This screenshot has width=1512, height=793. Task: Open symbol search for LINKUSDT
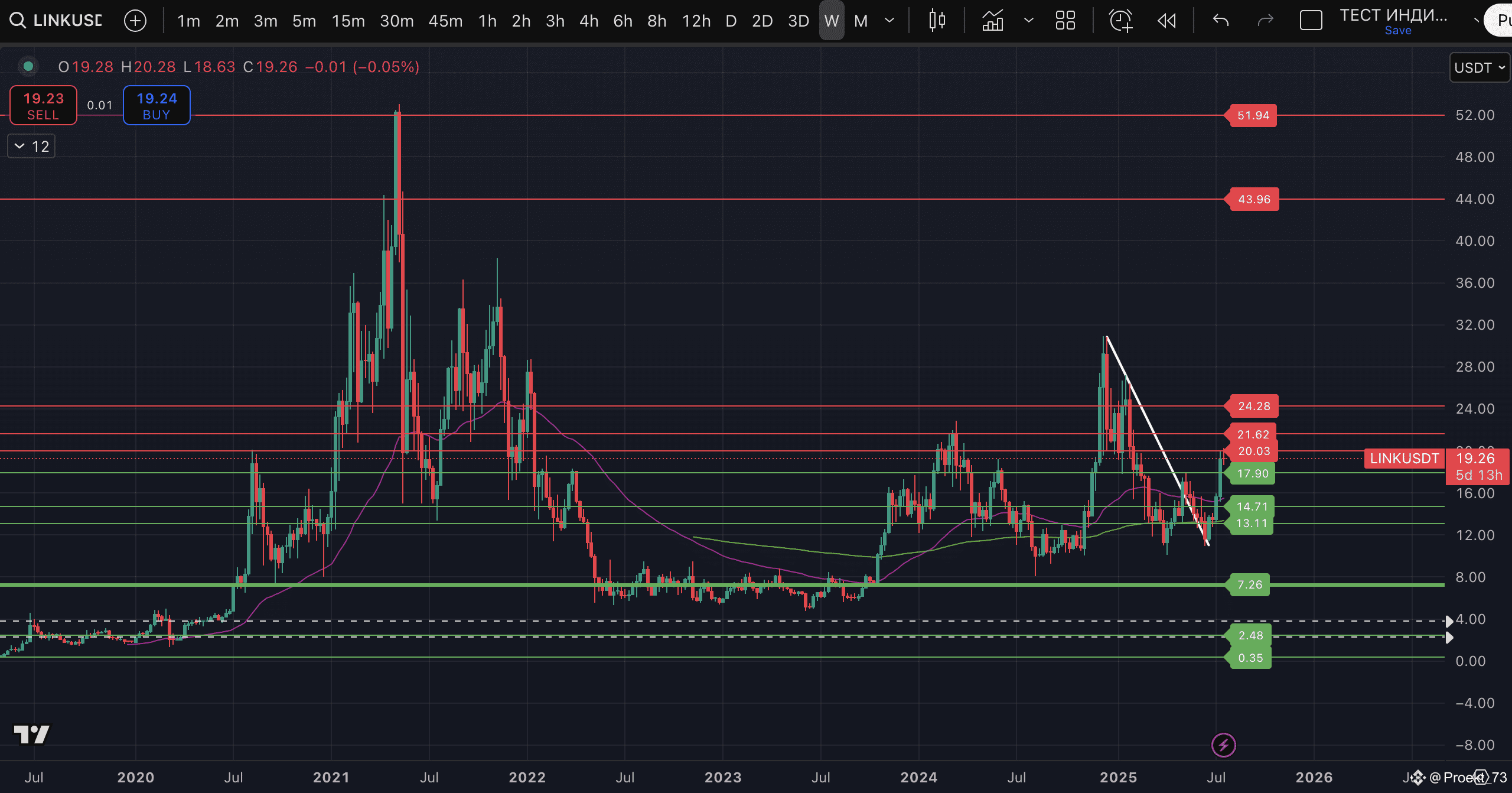[x=57, y=21]
